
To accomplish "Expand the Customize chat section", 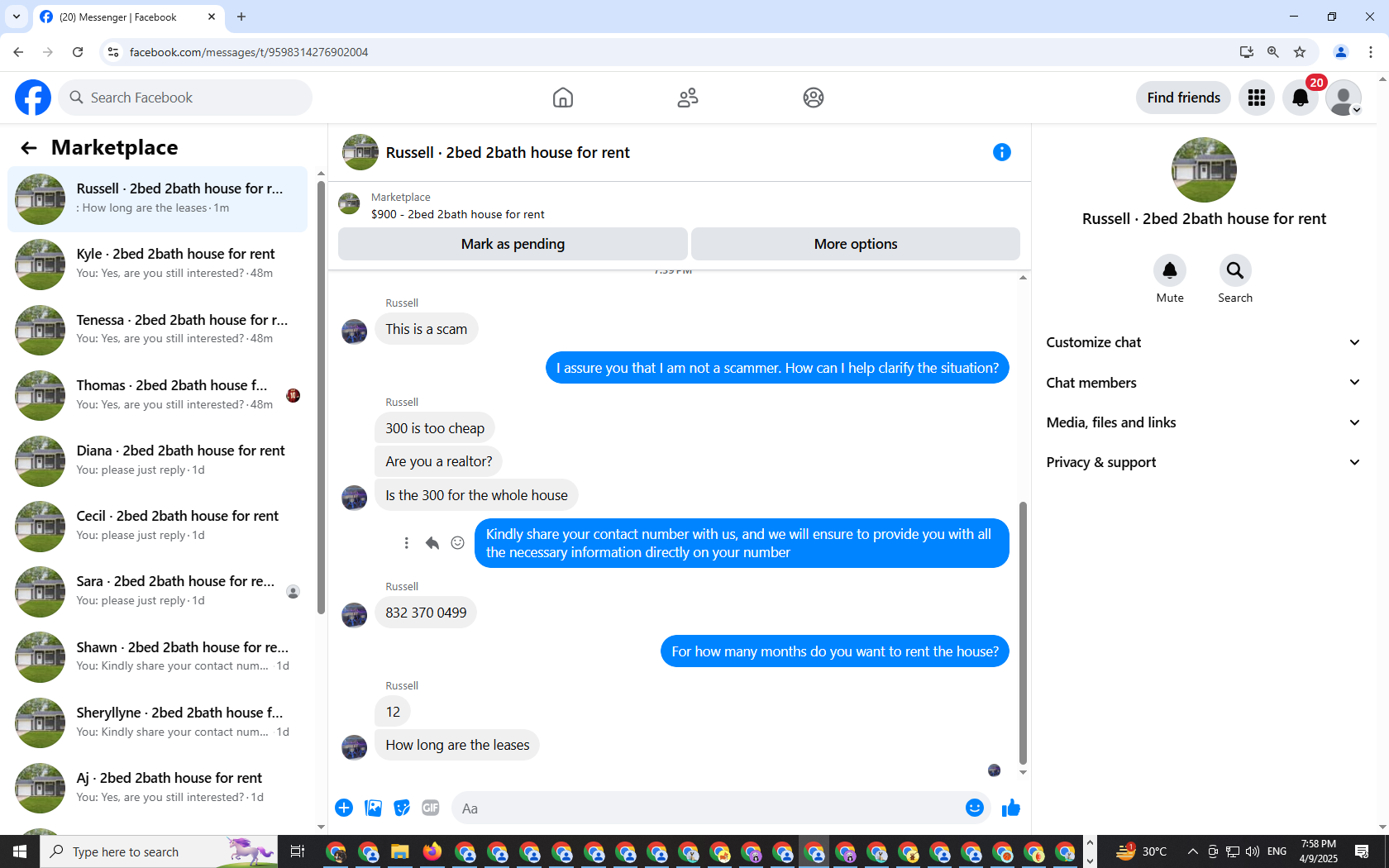I will coord(1204,342).
